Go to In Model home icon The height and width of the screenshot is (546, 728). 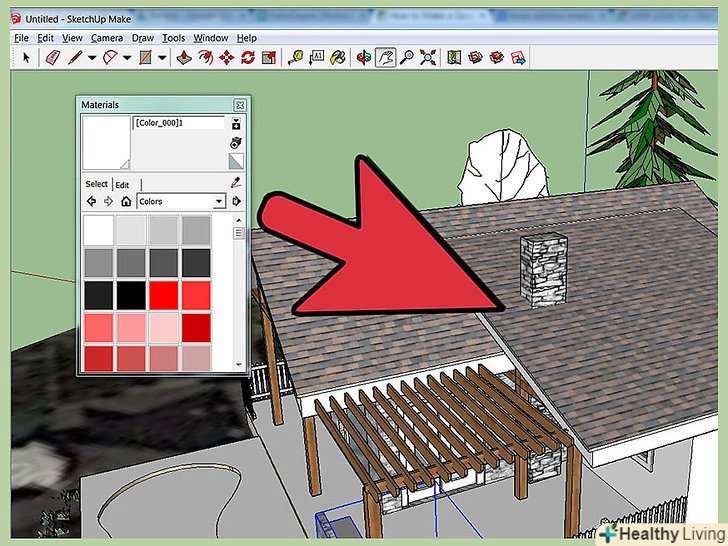pyautogui.click(x=126, y=201)
